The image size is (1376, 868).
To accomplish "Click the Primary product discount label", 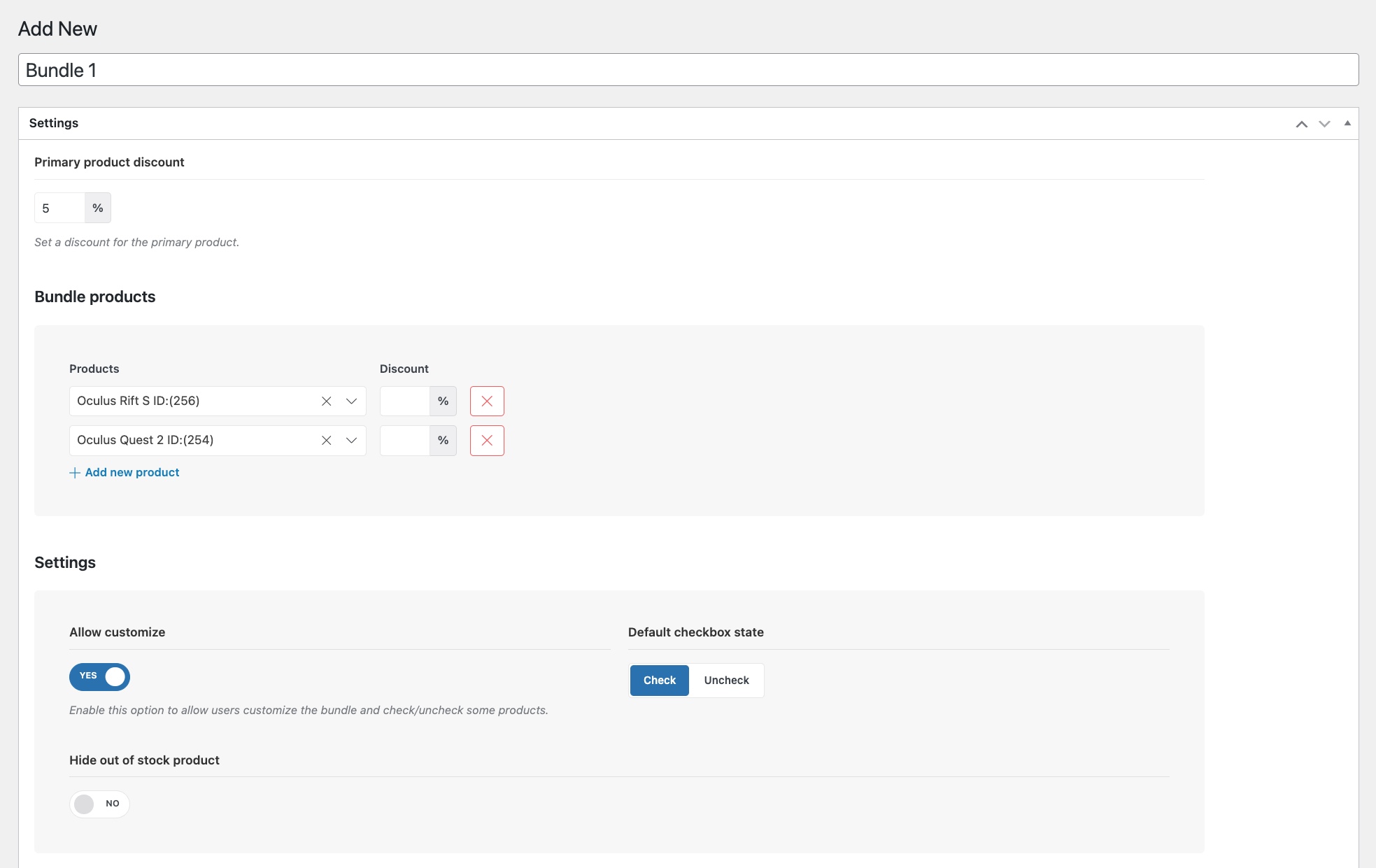I will [x=109, y=162].
